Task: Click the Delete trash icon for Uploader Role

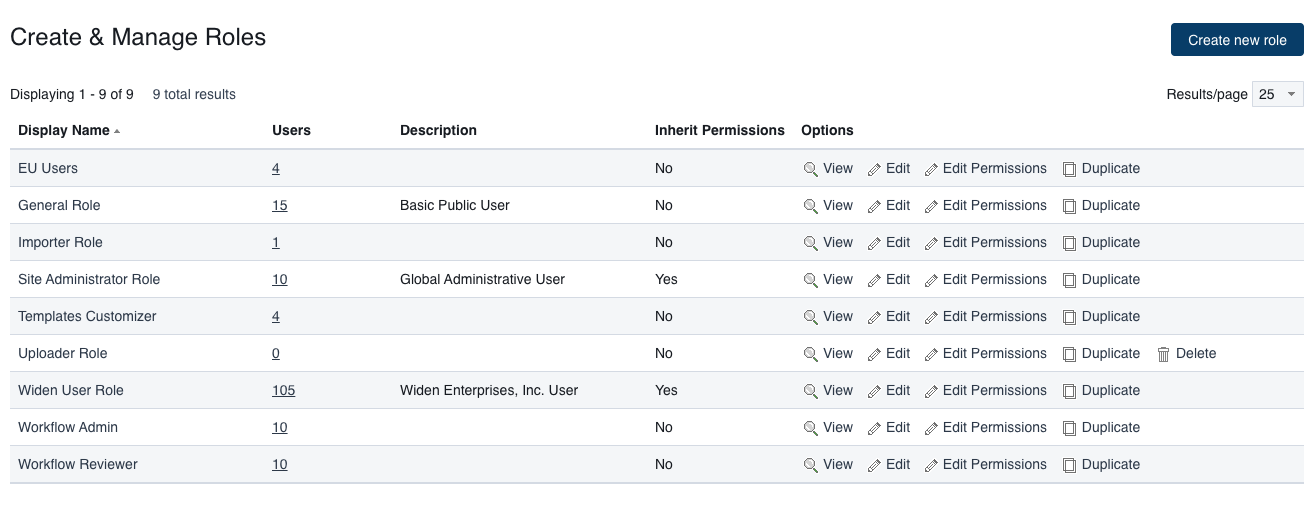Action: pos(1163,354)
